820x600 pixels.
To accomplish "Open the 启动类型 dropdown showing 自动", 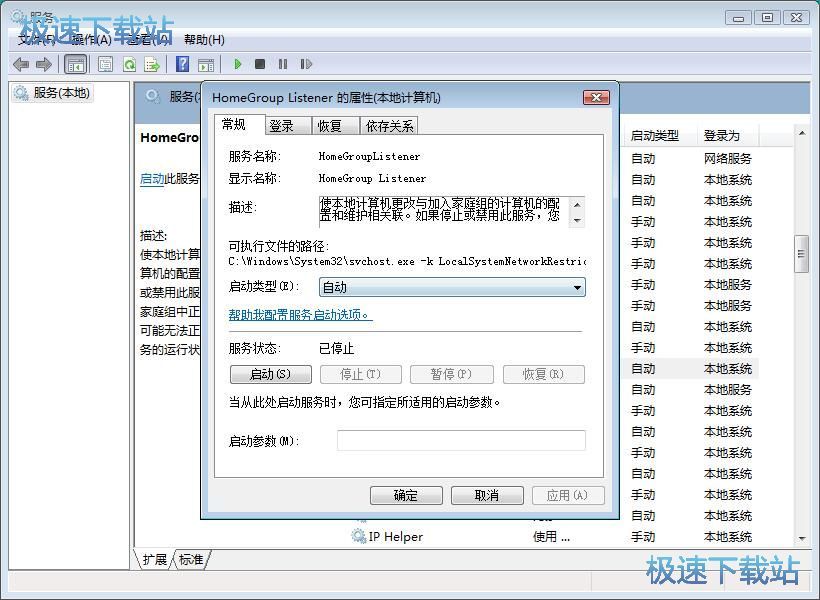I will 452,287.
